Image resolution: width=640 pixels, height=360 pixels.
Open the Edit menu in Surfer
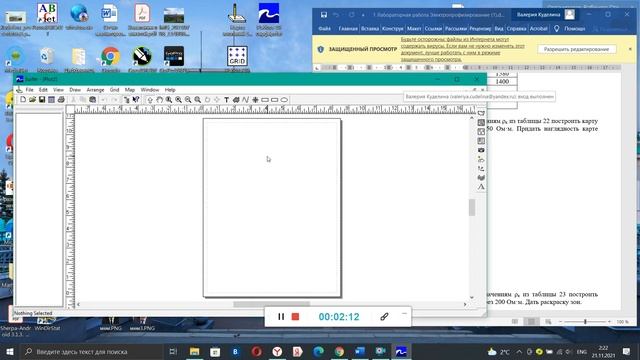click(x=43, y=90)
